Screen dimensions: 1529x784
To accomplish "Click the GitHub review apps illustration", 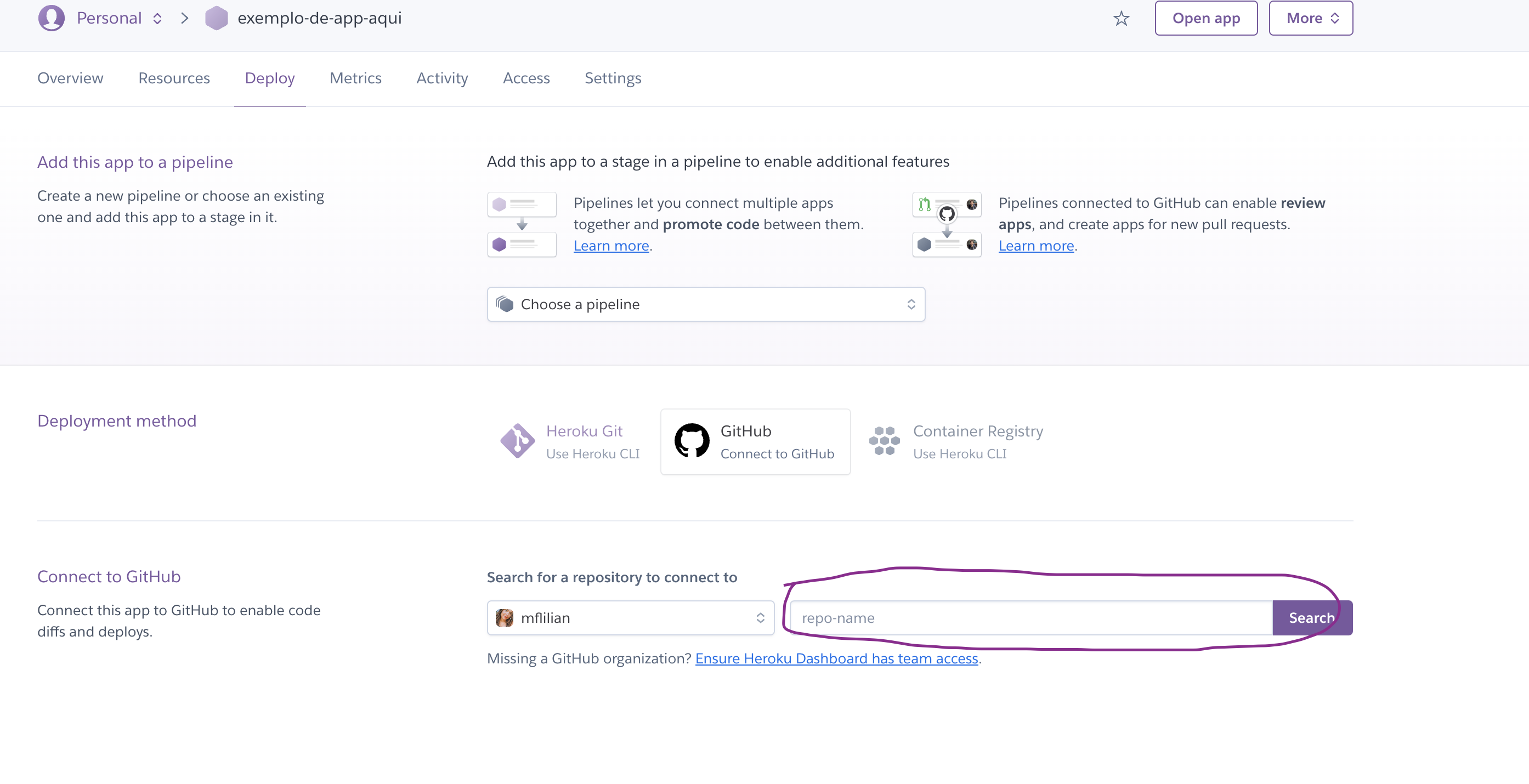I will click(x=947, y=224).
